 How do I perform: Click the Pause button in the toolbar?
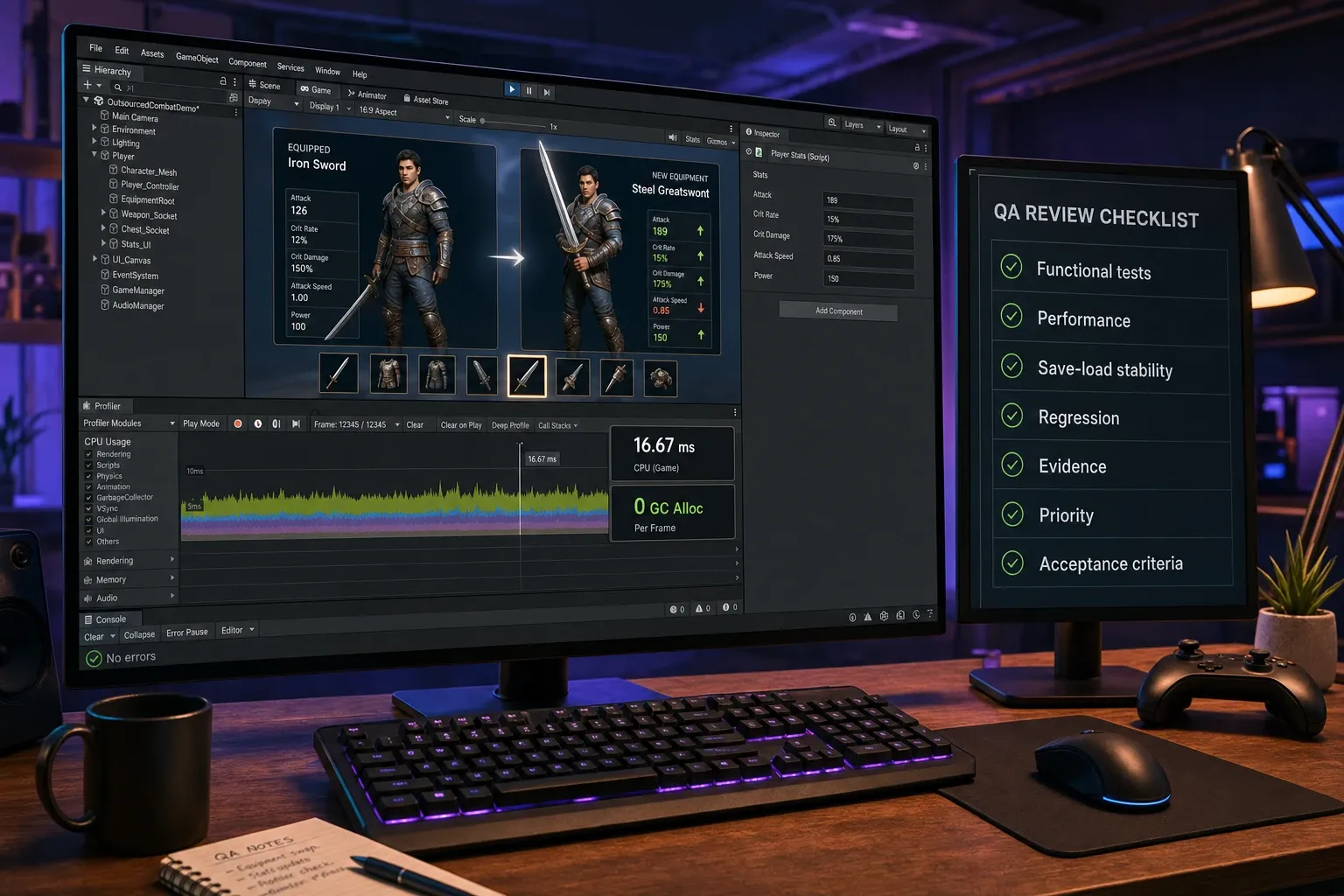pos(529,90)
